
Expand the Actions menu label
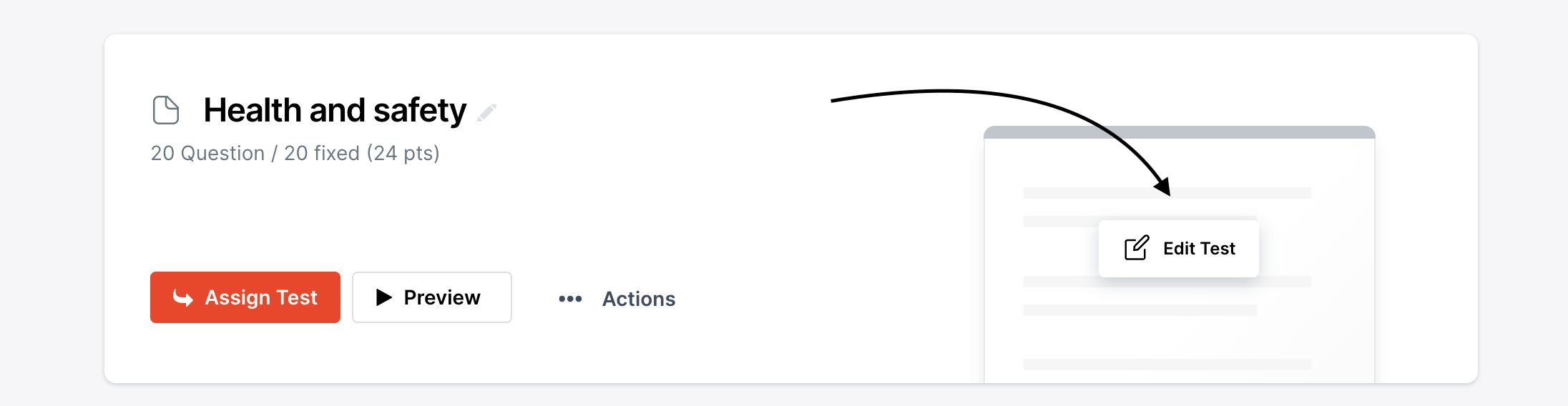coord(639,299)
